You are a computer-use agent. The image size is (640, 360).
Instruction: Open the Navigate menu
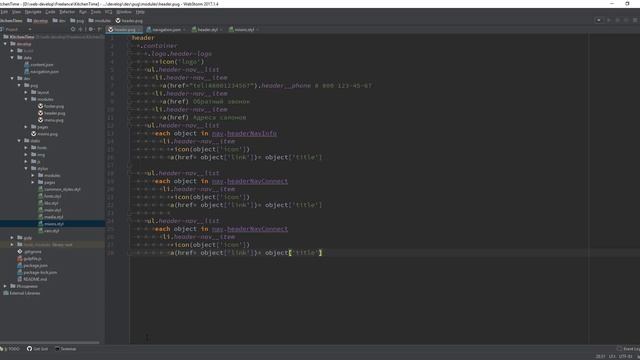pos(33,12)
